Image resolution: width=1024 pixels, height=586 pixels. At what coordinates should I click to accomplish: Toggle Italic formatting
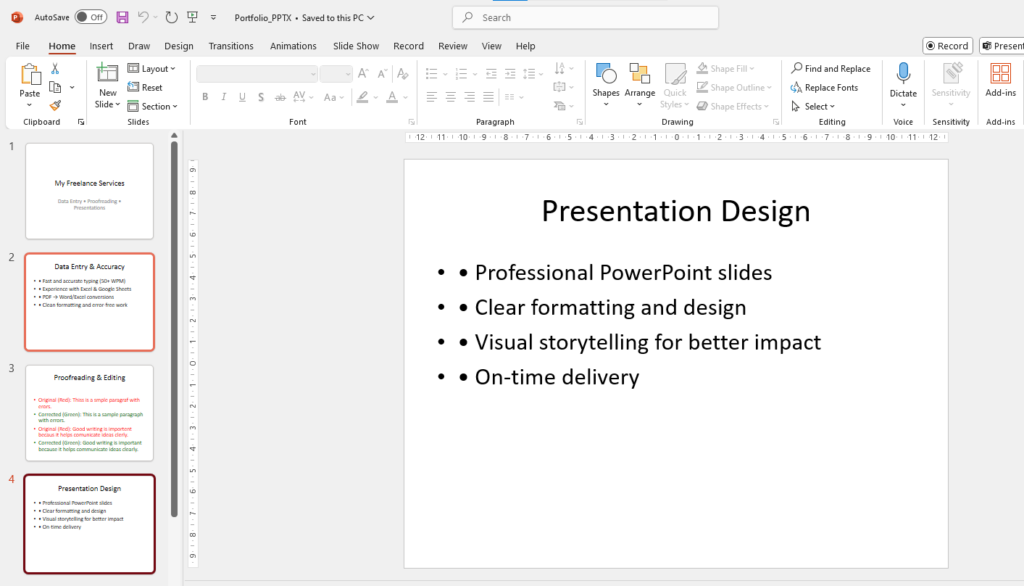pos(223,97)
